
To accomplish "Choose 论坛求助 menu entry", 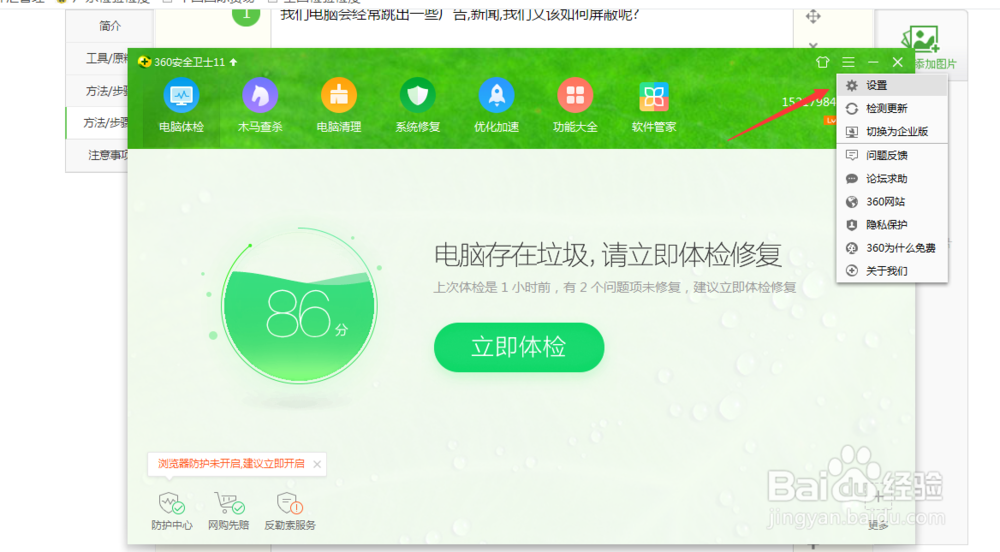I will [x=892, y=178].
